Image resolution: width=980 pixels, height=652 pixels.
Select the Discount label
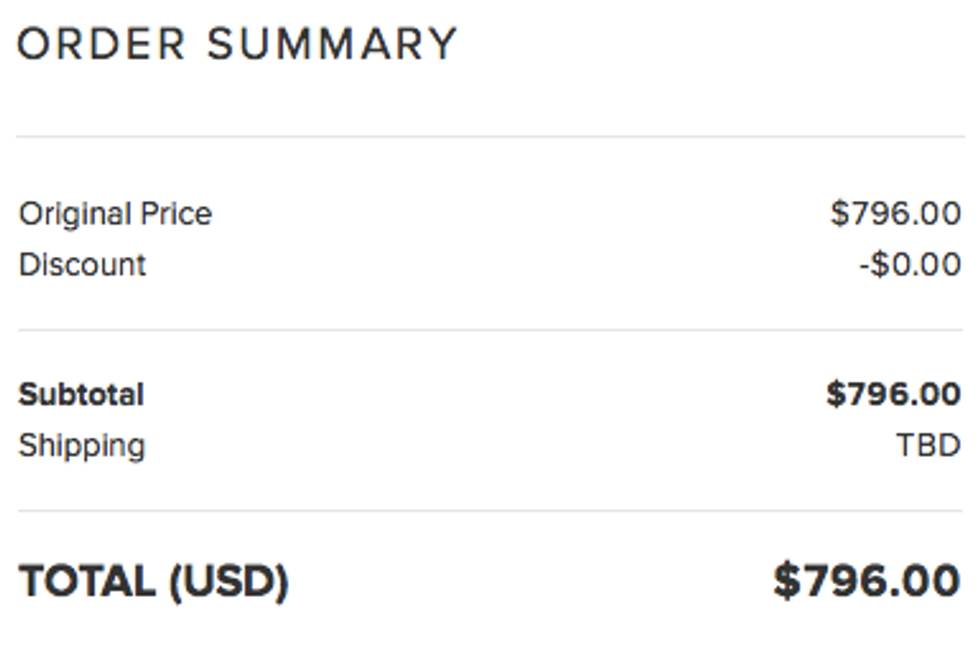point(82,265)
